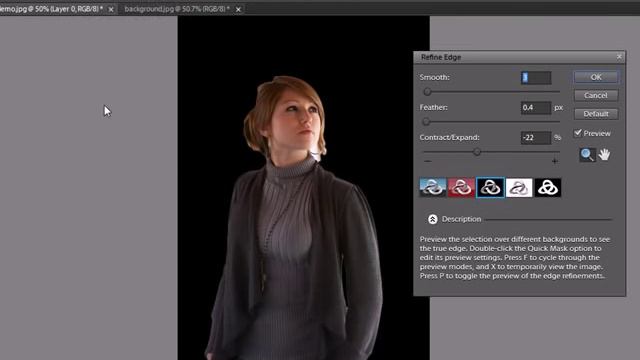Collapse the Description section
This screenshot has width=640, height=360.
tap(433, 219)
